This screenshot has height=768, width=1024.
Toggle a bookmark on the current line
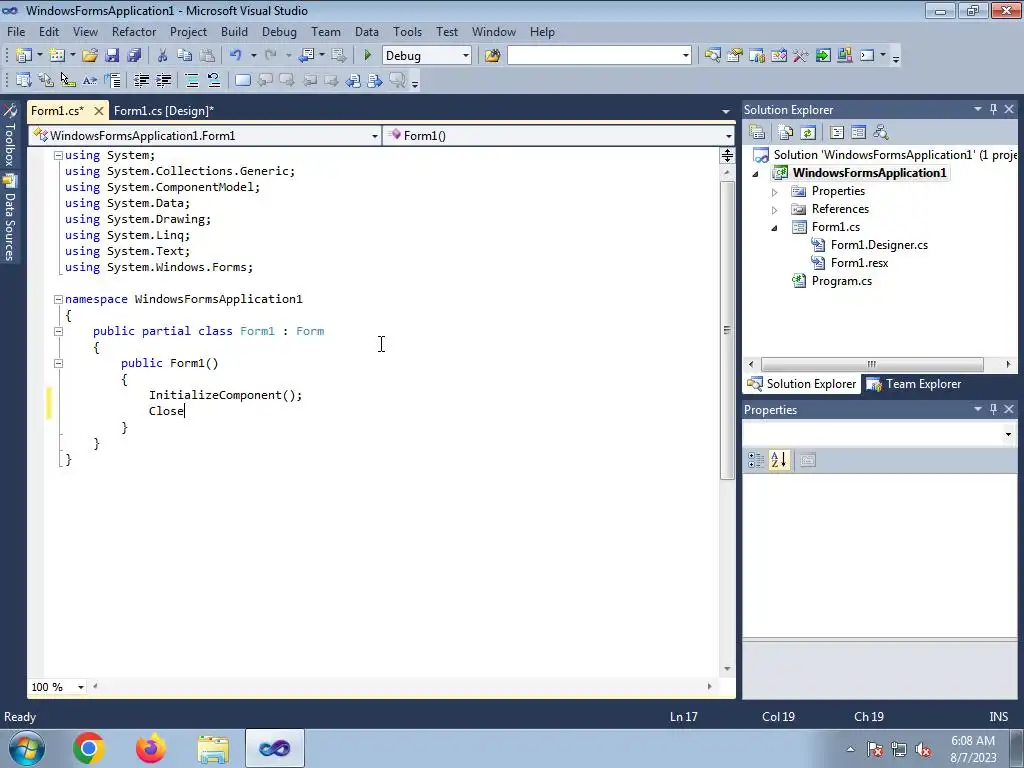tap(242, 80)
